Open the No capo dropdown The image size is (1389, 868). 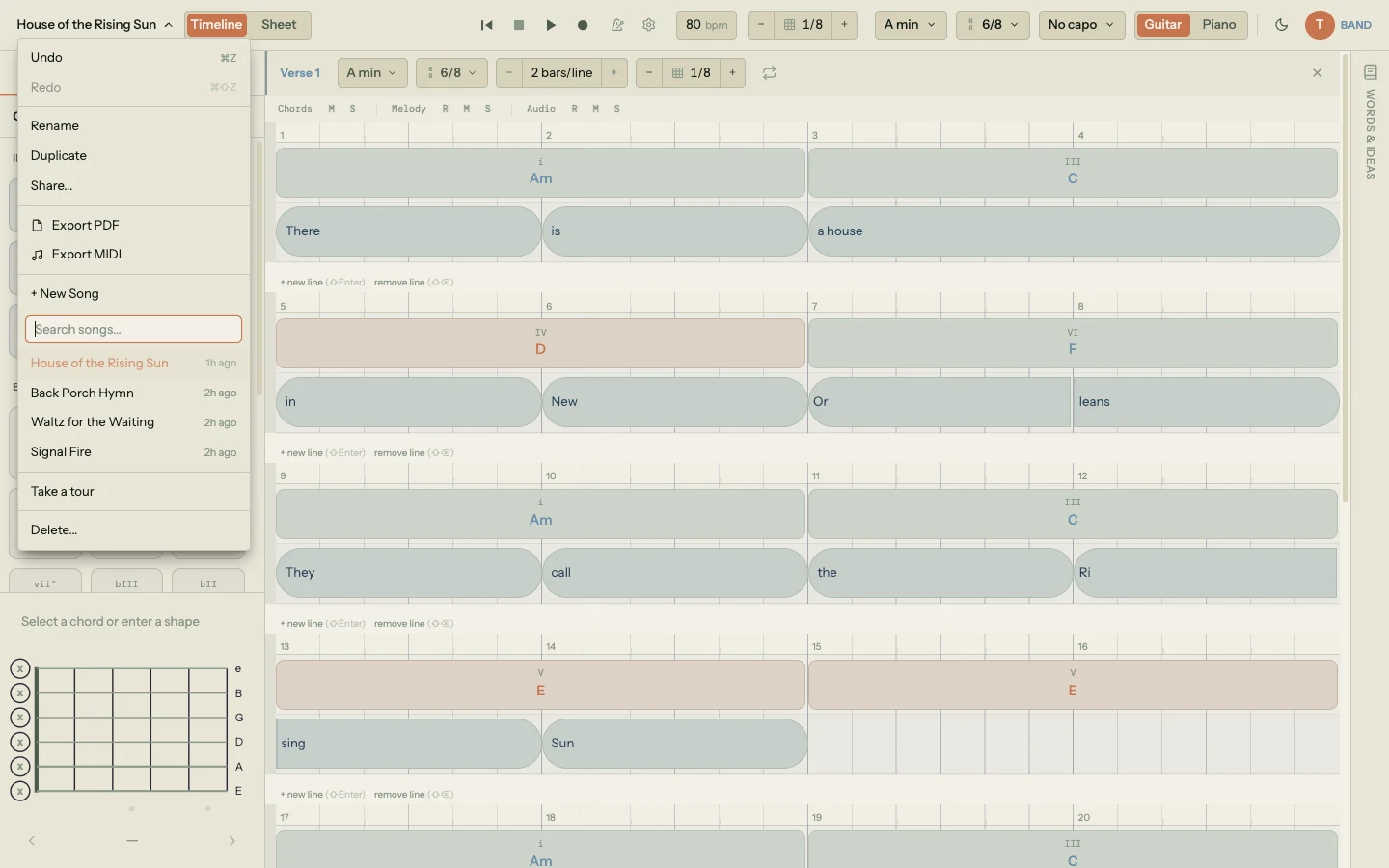(x=1079, y=25)
